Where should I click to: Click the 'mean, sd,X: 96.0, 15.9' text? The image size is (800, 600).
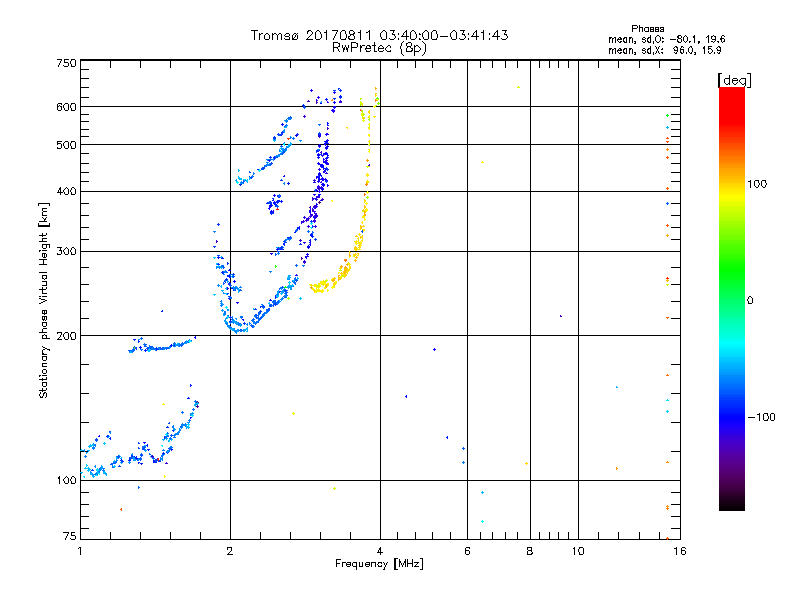[x=664, y=50]
